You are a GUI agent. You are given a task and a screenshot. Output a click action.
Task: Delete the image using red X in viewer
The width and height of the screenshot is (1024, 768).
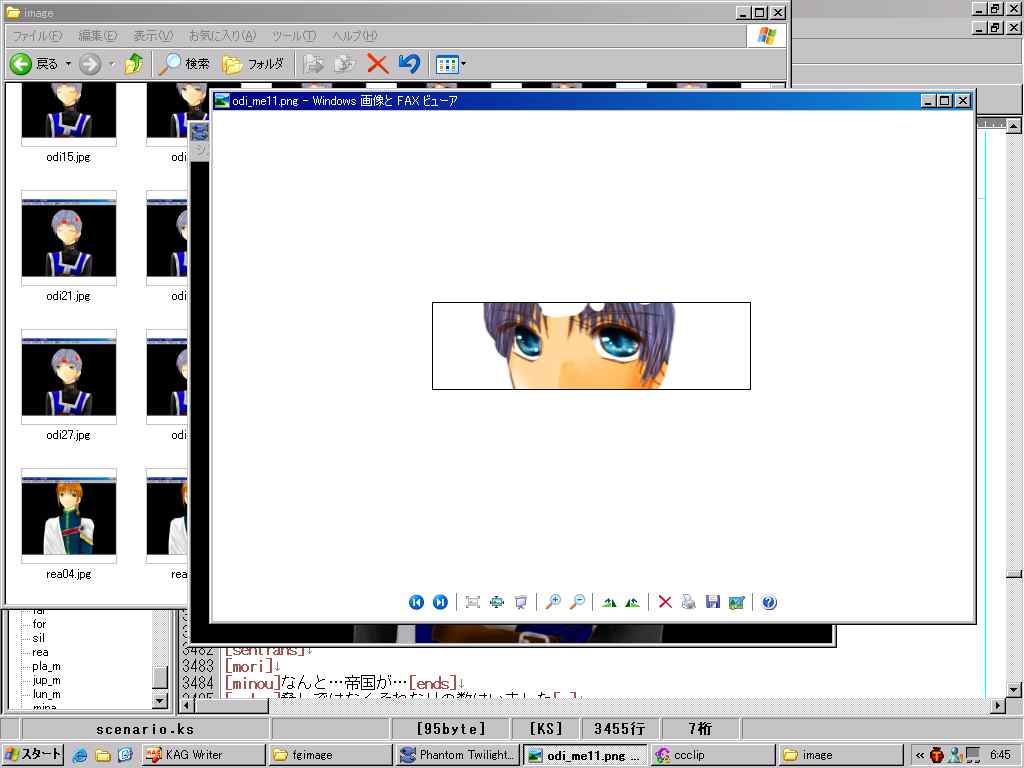665,602
